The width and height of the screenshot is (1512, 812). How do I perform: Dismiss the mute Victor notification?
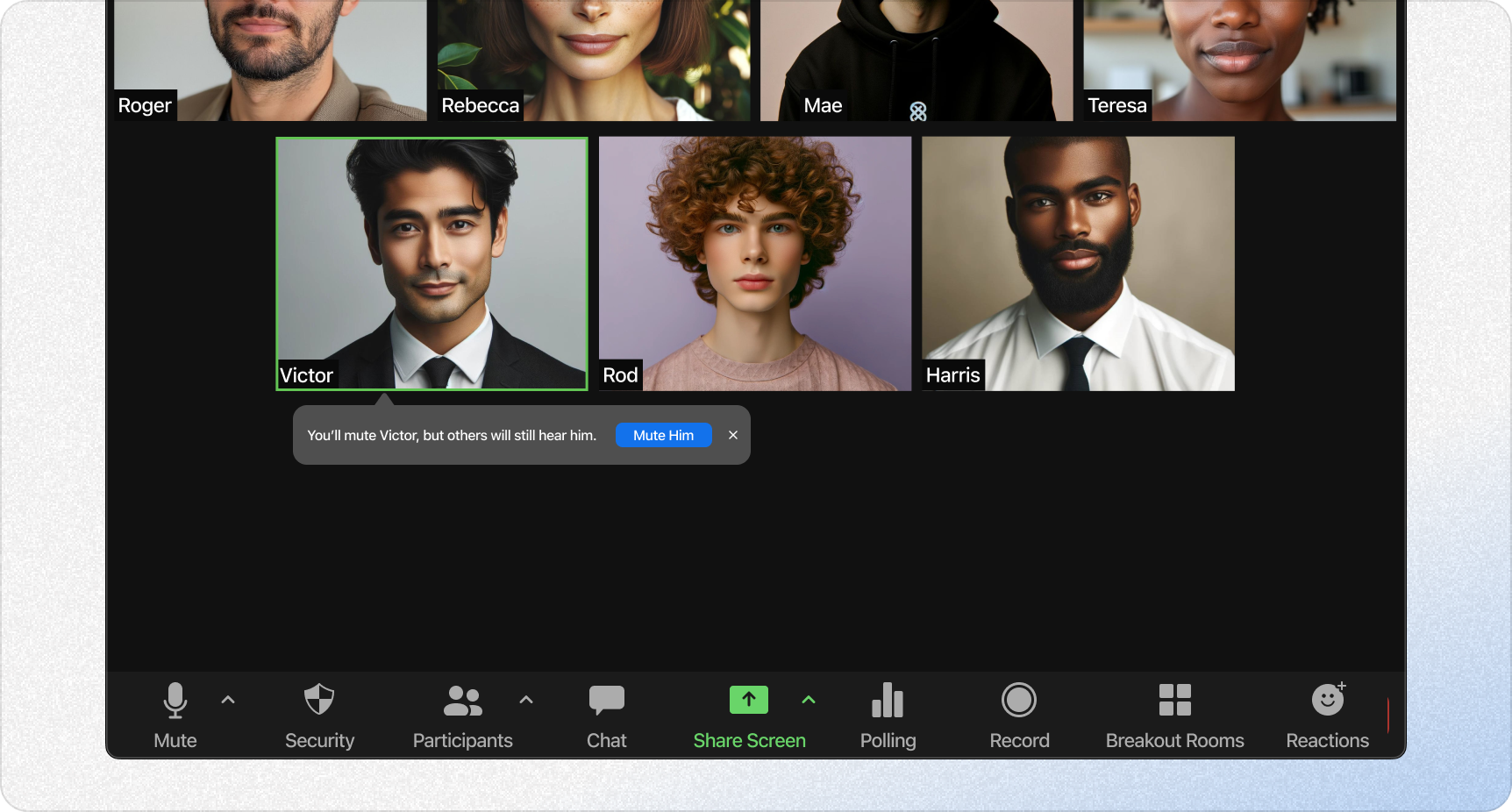click(733, 435)
